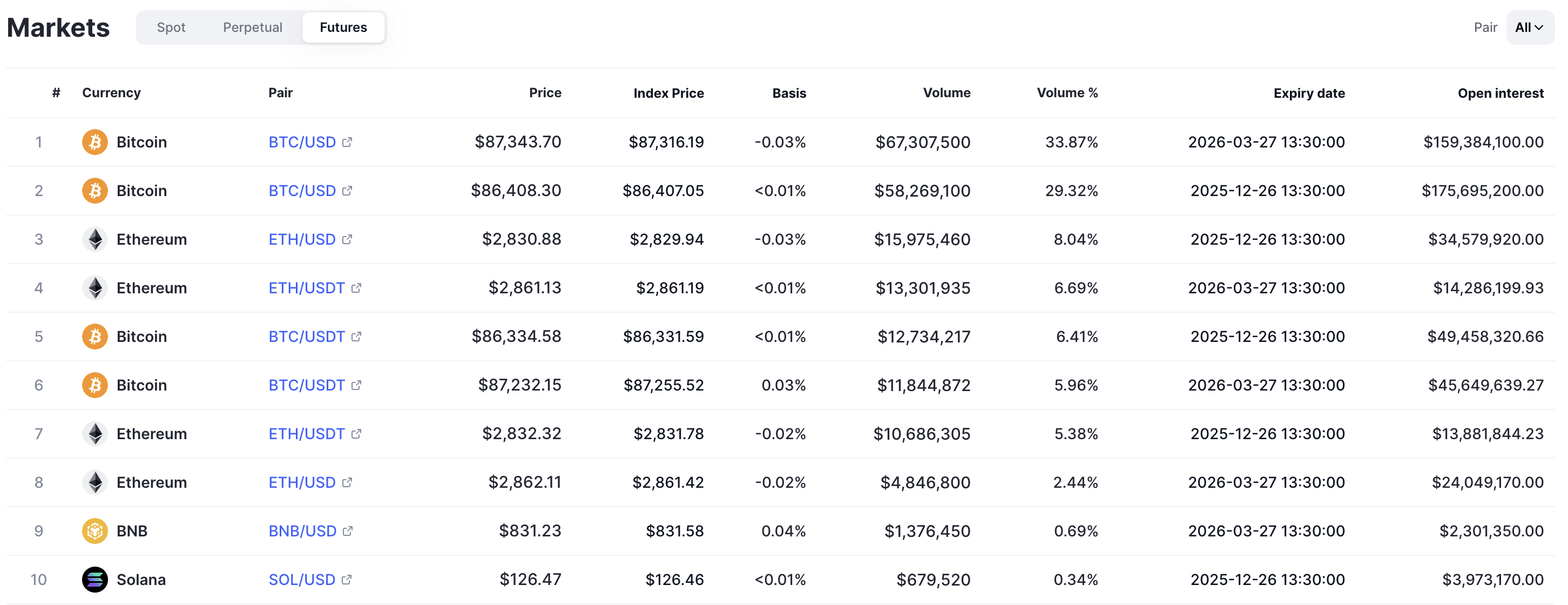
Task: Click external link icon next to row 4 ETH/USDT
Action: coord(357,287)
